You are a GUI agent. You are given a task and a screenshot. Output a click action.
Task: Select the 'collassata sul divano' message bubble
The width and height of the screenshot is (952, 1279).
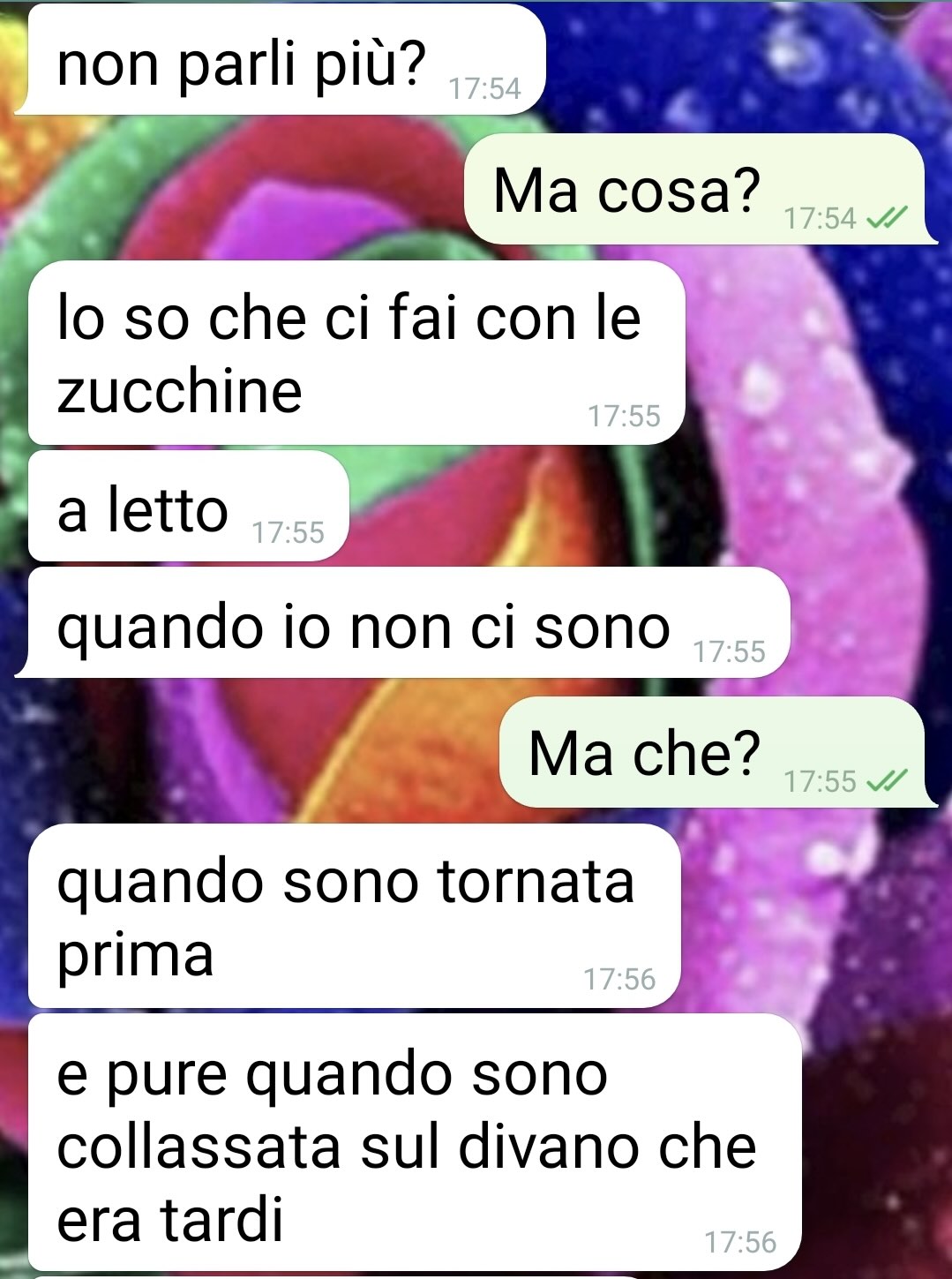click(415, 1142)
